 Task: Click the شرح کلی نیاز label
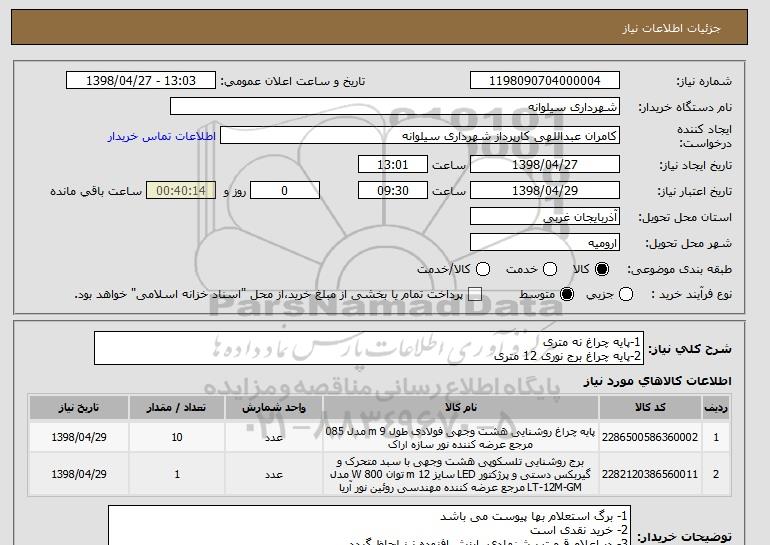(x=690, y=349)
